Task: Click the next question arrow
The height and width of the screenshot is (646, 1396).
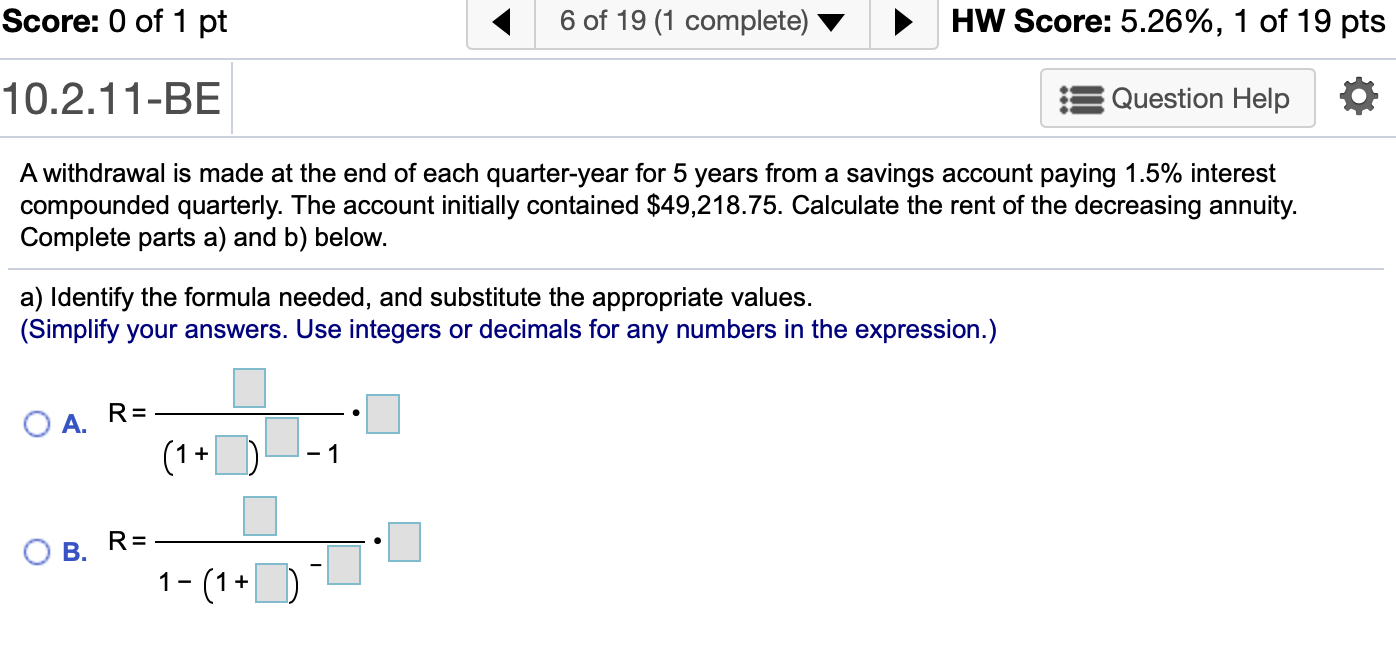Action: (x=904, y=22)
